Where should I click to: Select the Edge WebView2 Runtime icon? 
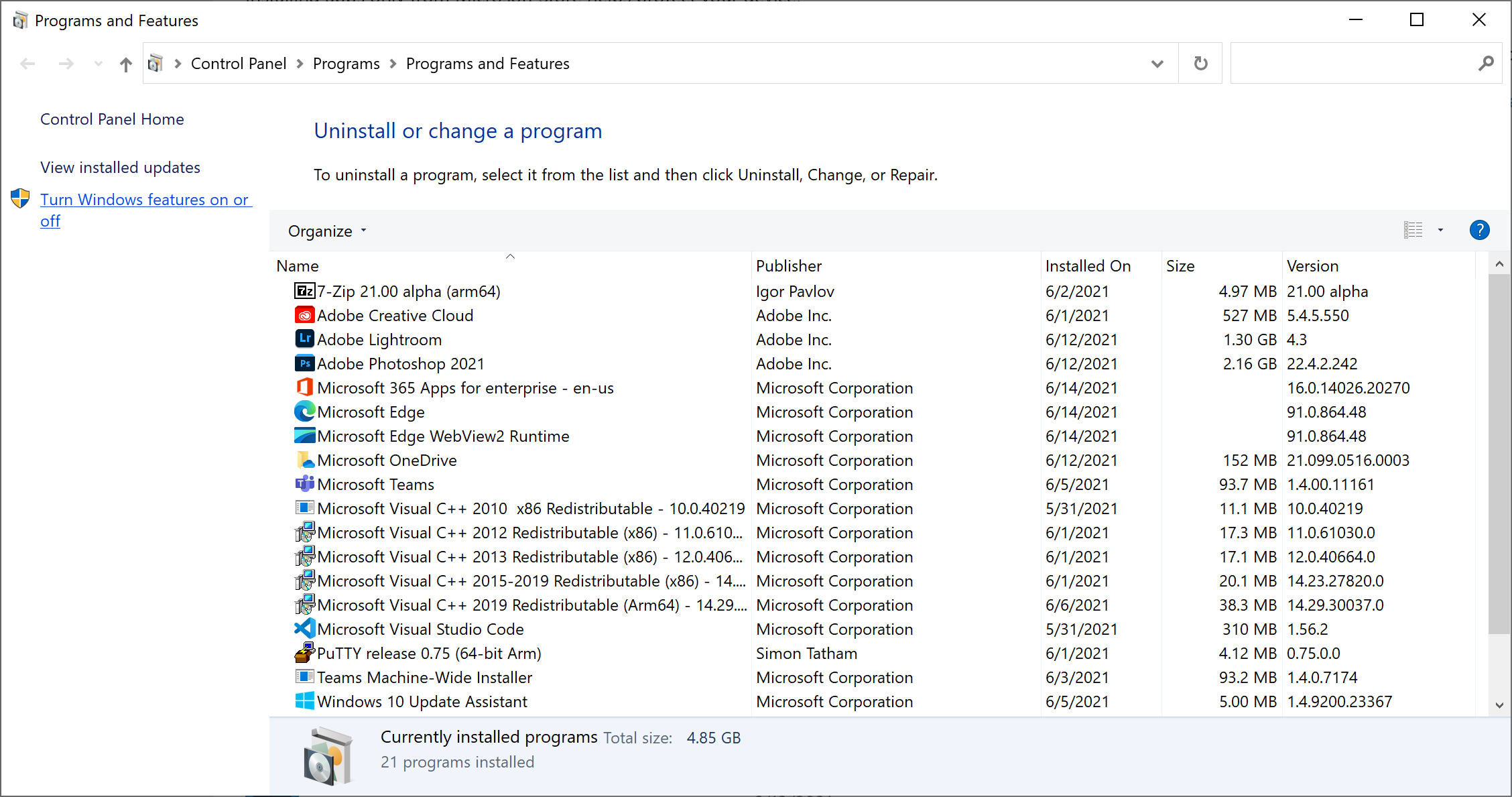(x=304, y=436)
